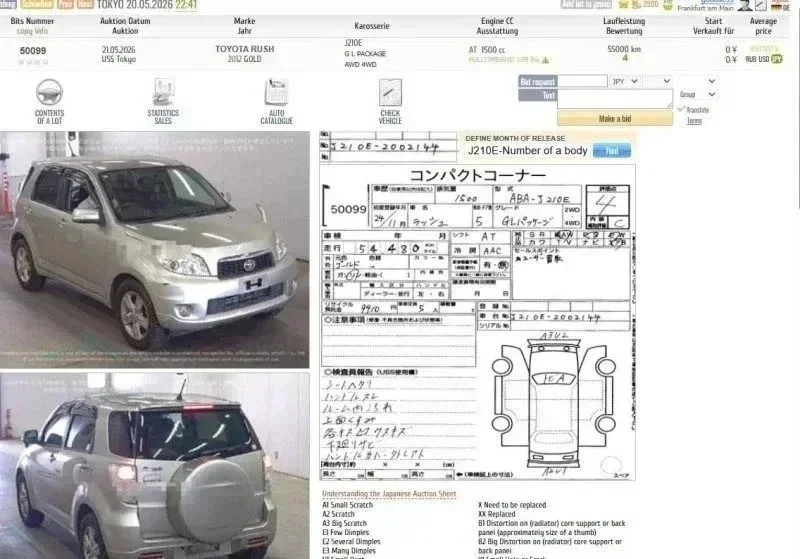Open the blank dropdown above Group

click(x=697, y=81)
